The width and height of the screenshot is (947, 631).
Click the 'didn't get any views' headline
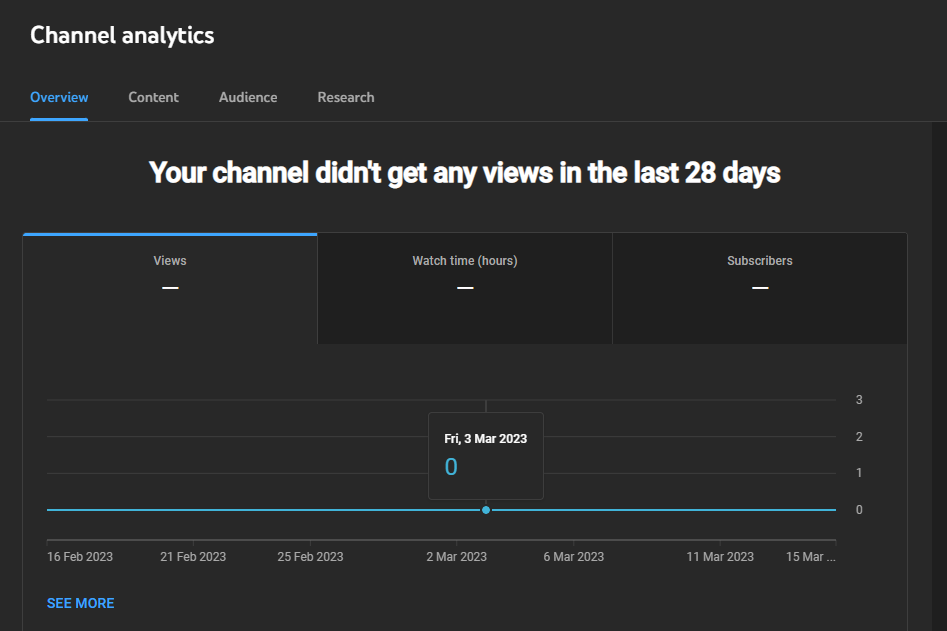pyautogui.click(x=464, y=173)
